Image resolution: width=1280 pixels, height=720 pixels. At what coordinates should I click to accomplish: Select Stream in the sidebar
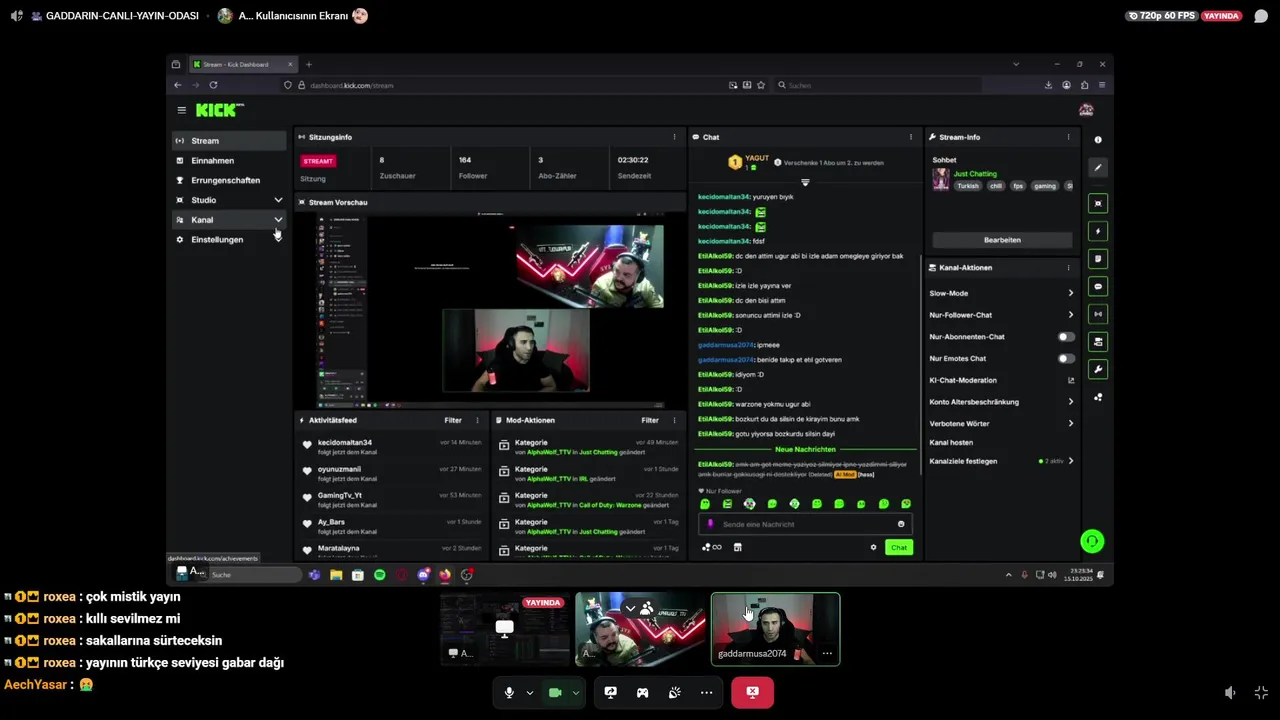coord(230,141)
